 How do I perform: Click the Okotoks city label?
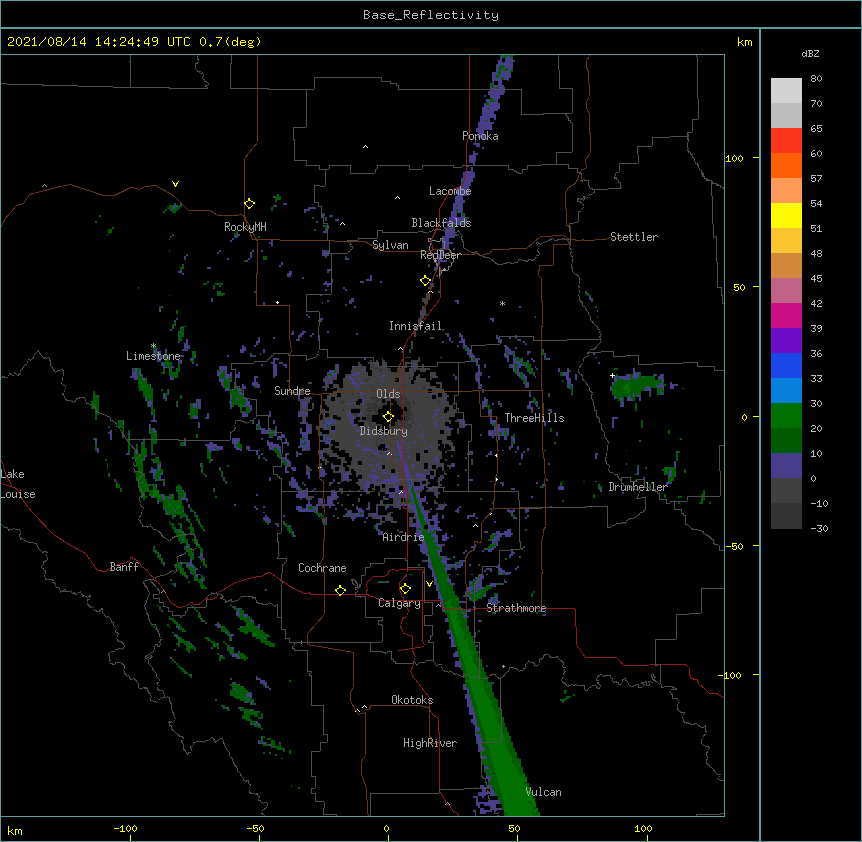[412, 700]
